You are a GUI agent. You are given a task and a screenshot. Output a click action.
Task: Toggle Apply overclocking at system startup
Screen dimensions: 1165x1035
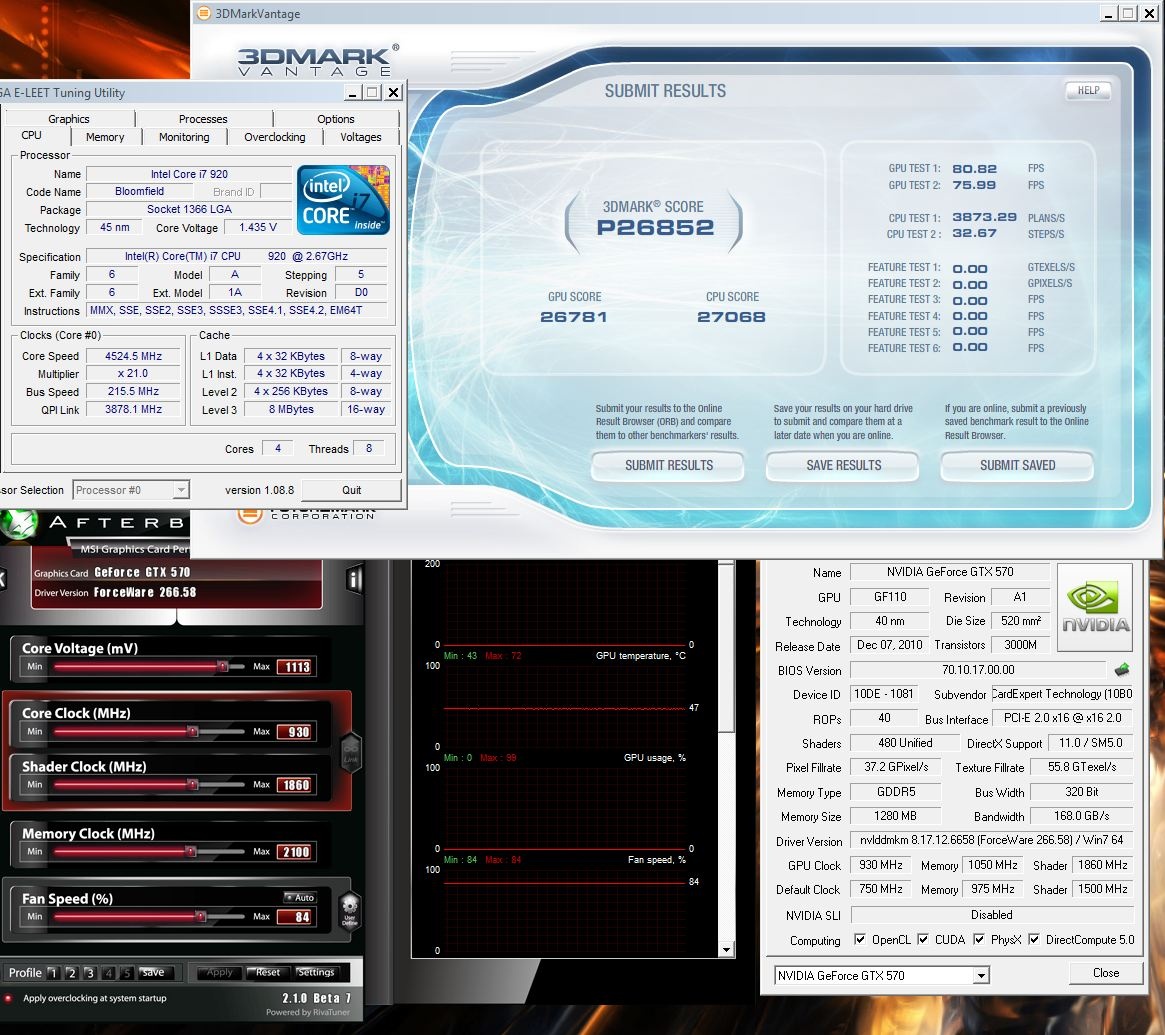tap(9, 998)
